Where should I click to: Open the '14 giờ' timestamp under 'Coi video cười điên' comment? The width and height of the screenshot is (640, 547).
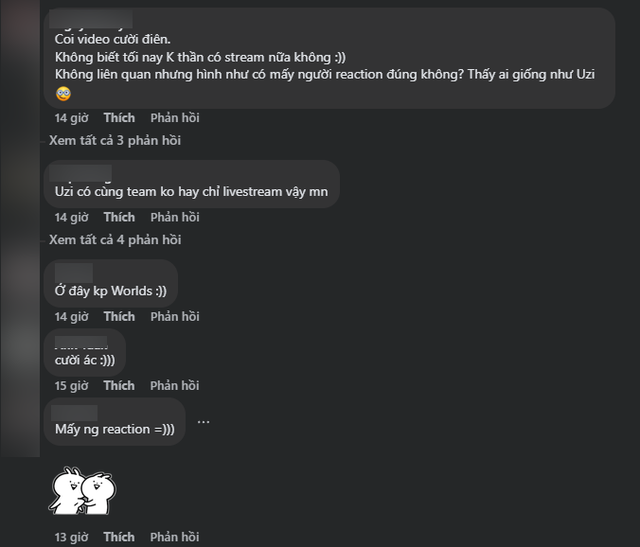click(x=71, y=117)
